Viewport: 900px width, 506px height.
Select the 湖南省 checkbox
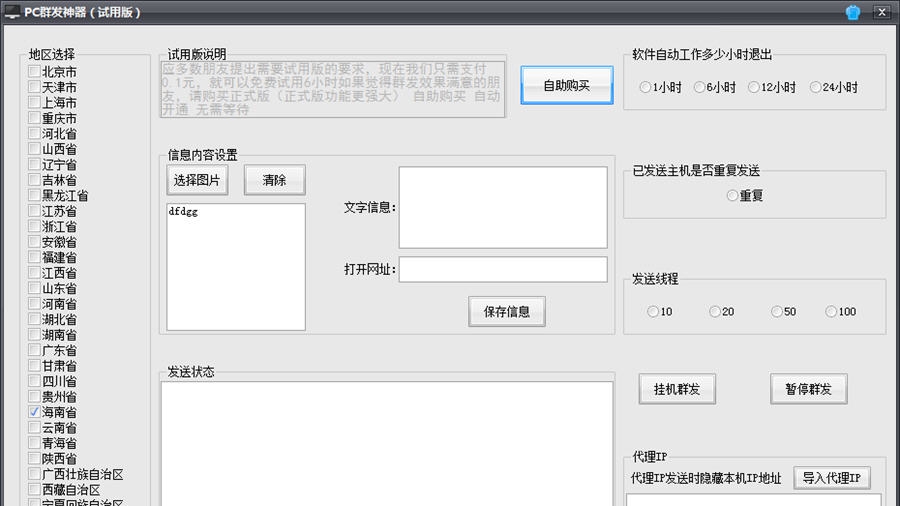[34, 335]
